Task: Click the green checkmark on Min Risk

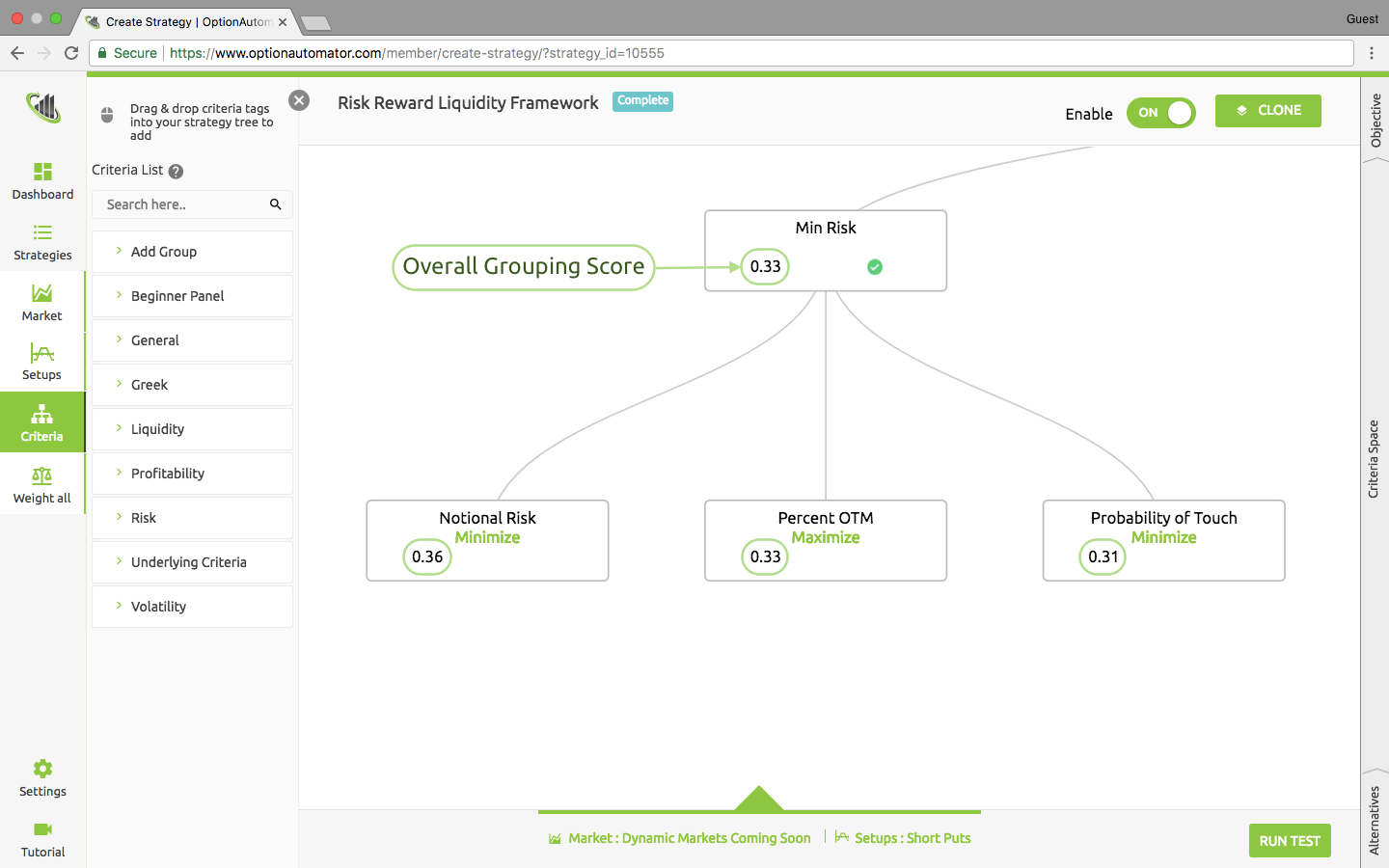Action: 874,267
